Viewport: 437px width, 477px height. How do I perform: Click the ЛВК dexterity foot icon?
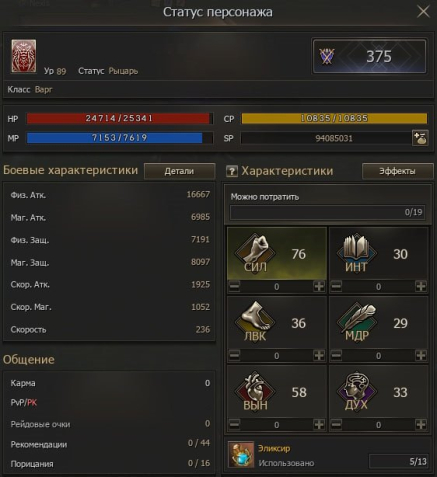pyautogui.click(x=255, y=323)
